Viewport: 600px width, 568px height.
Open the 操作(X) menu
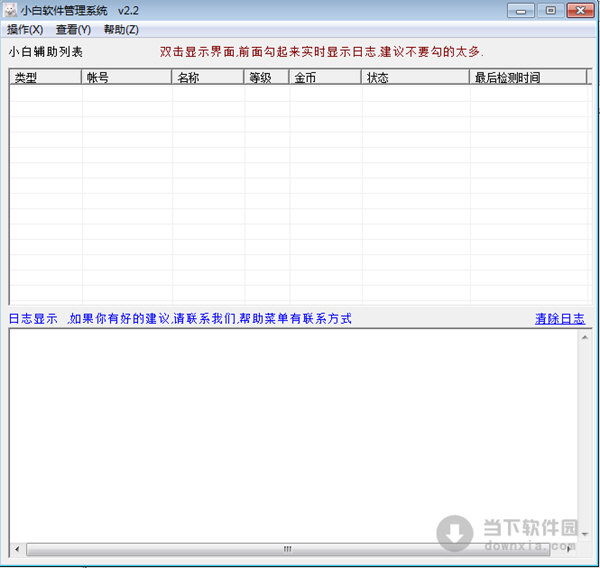[25, 30]
